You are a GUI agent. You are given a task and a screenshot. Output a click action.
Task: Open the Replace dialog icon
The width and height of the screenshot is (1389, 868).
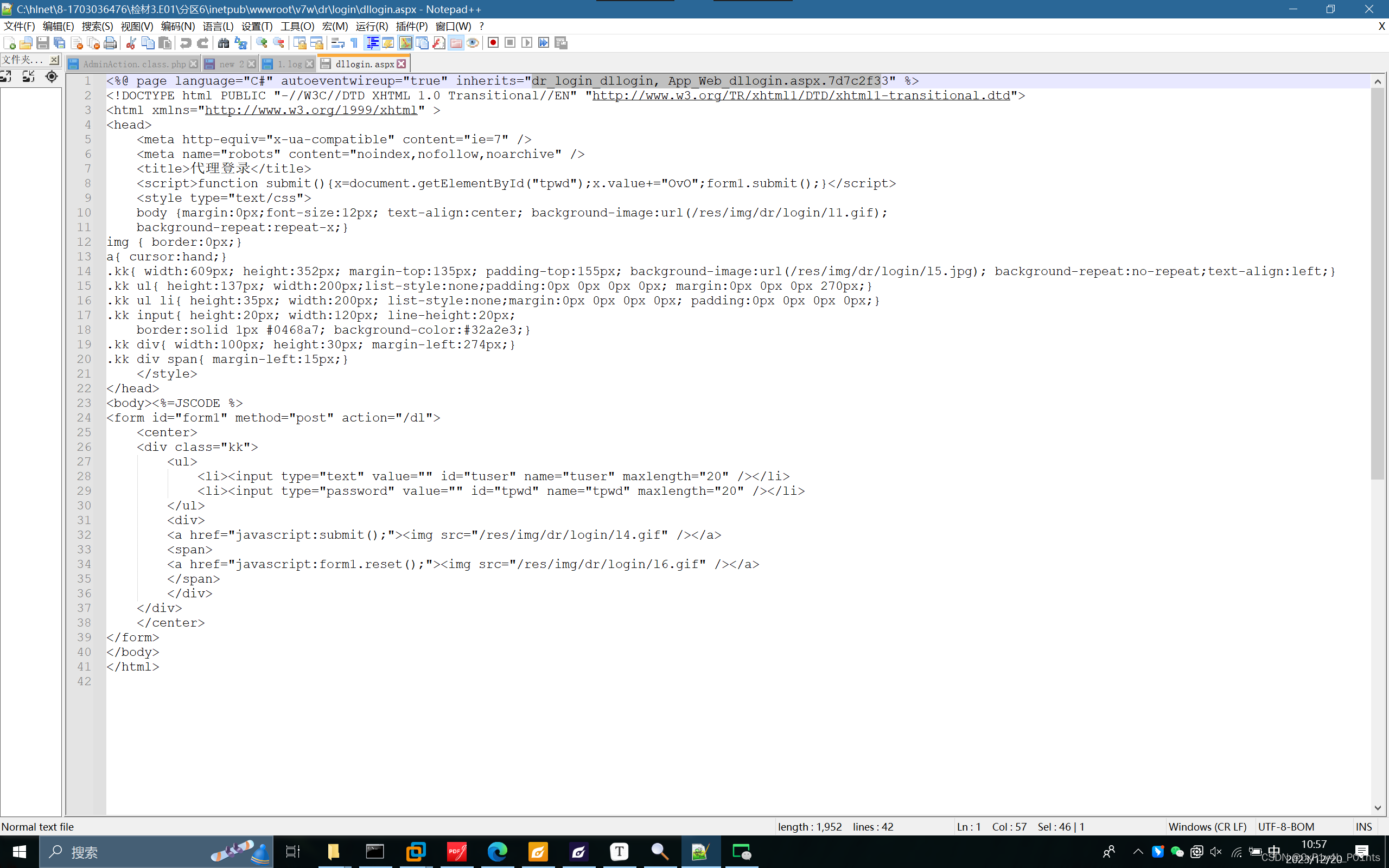click(x=241, y=43)
